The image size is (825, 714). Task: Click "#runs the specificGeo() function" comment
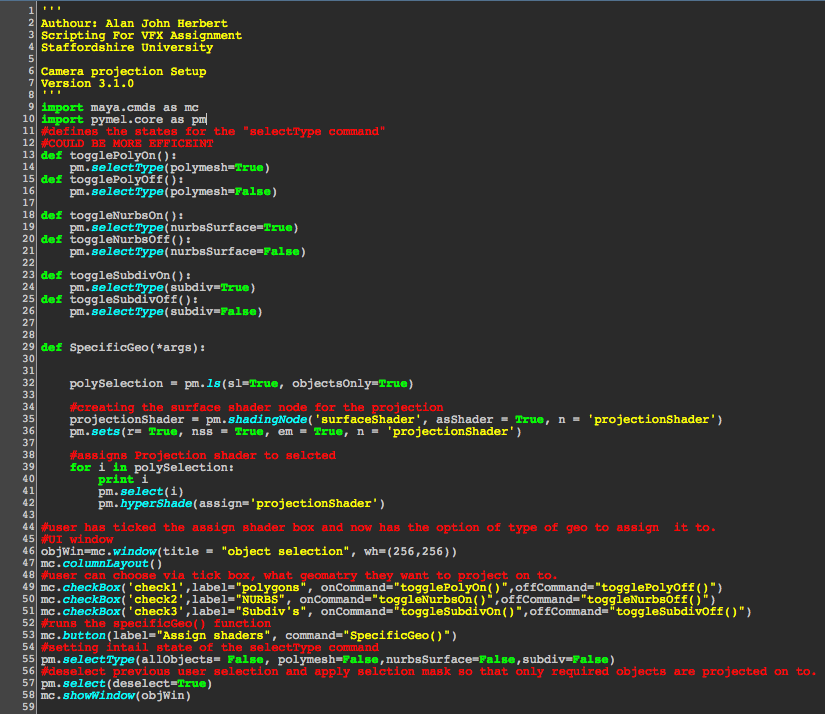(x=156, y=624)
